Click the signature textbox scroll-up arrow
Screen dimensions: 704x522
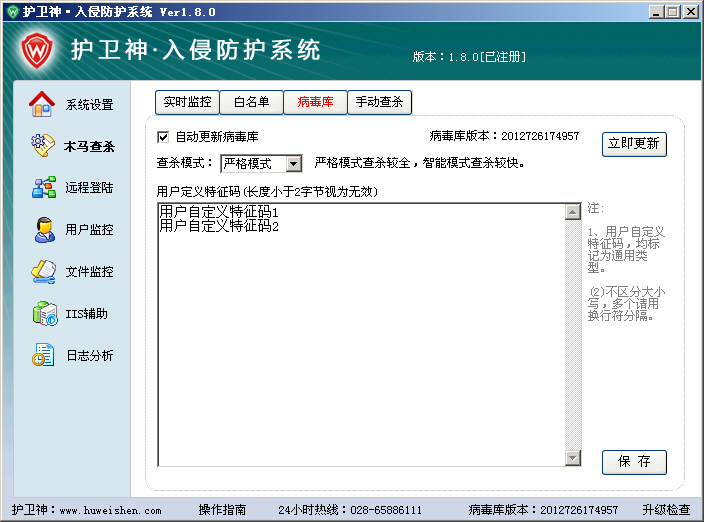coord(572,212)
